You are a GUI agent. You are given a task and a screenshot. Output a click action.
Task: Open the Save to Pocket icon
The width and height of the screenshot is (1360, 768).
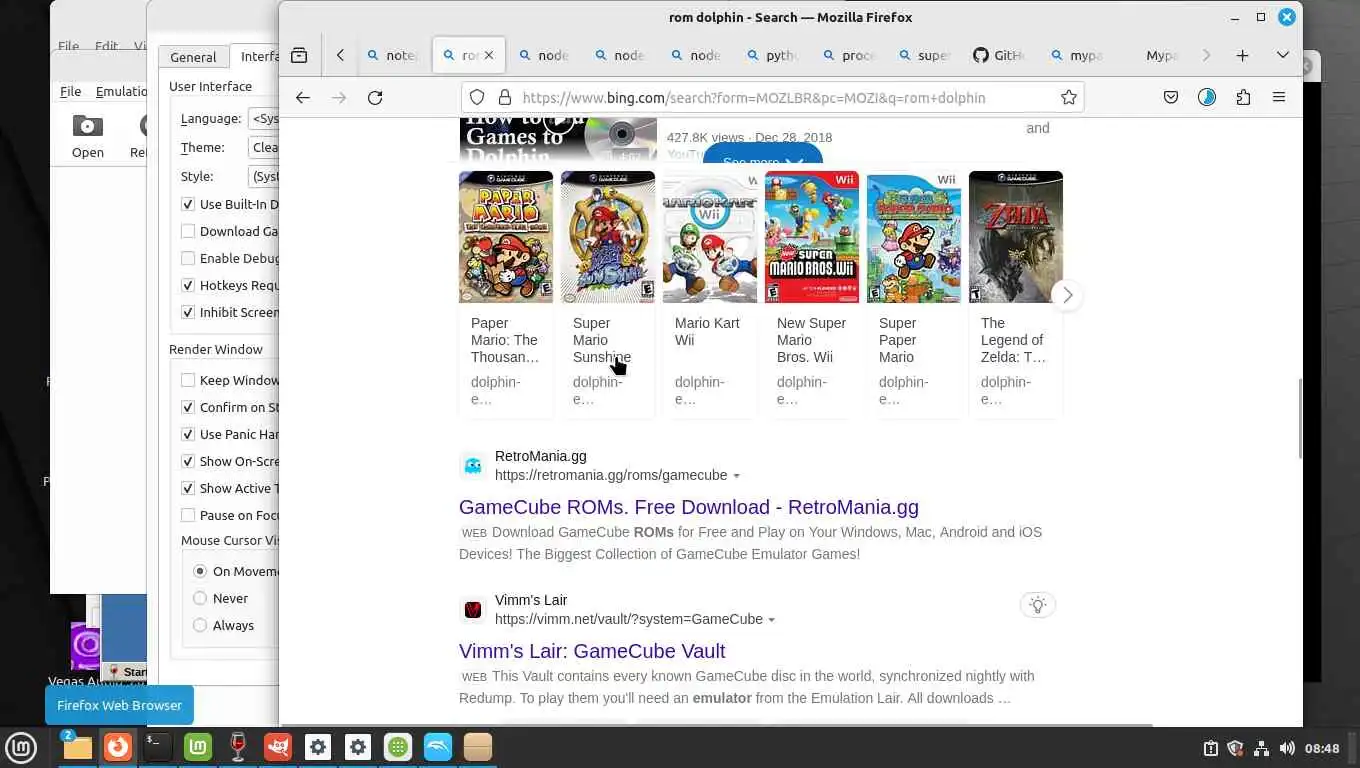click(x=1171, y=97)
